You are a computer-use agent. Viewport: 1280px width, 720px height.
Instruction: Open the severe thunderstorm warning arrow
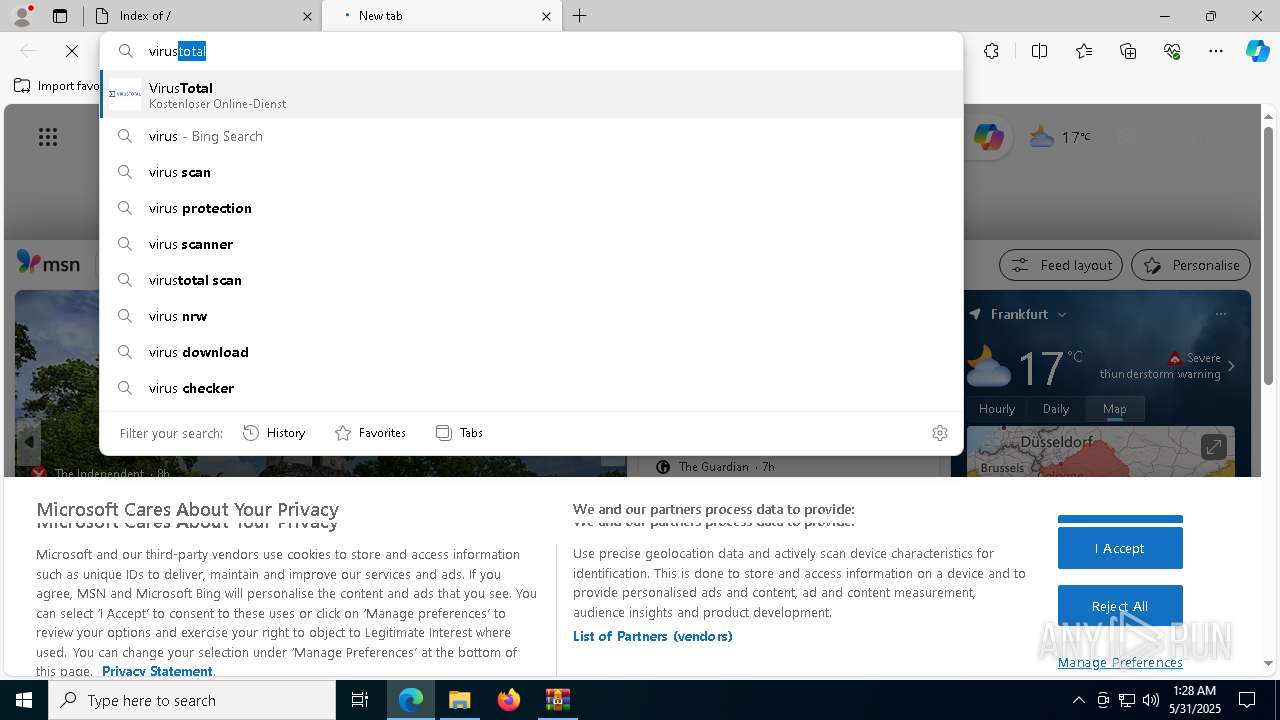coord(1231,366)
